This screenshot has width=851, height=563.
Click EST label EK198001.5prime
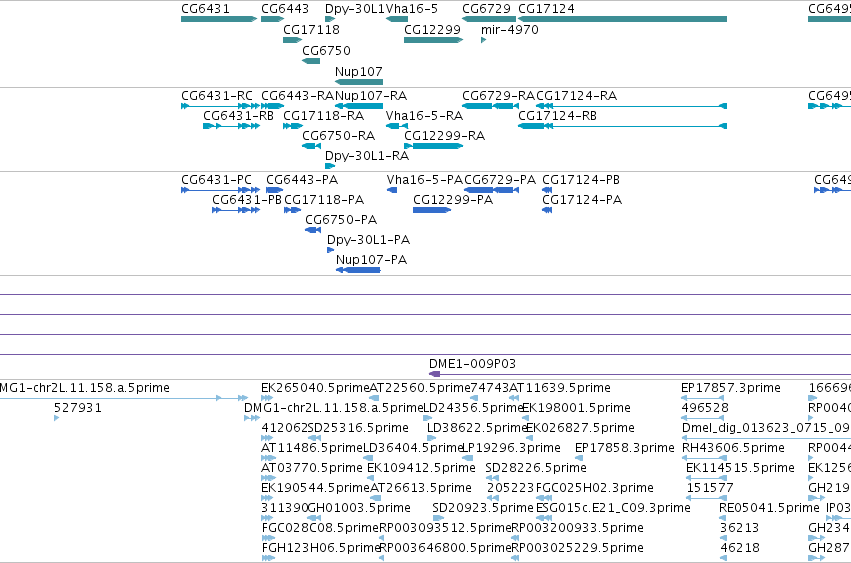tap(576, 408)
